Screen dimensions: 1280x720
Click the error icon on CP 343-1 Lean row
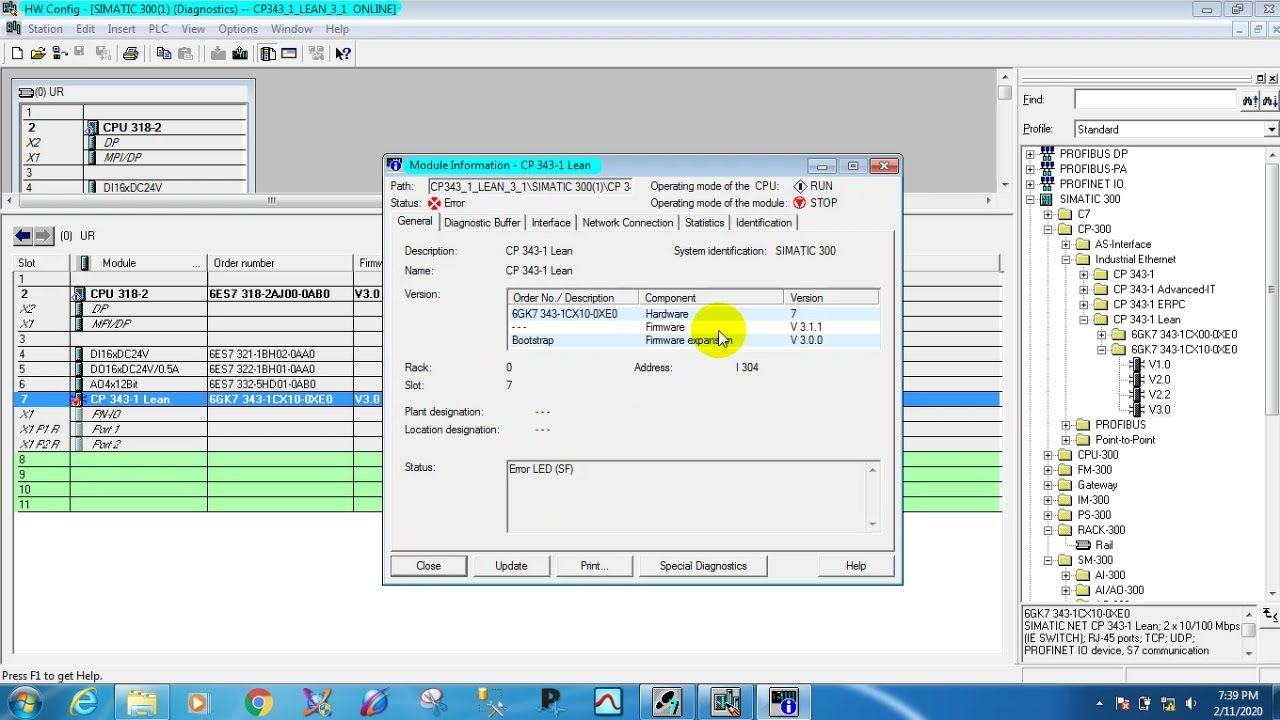78,400
